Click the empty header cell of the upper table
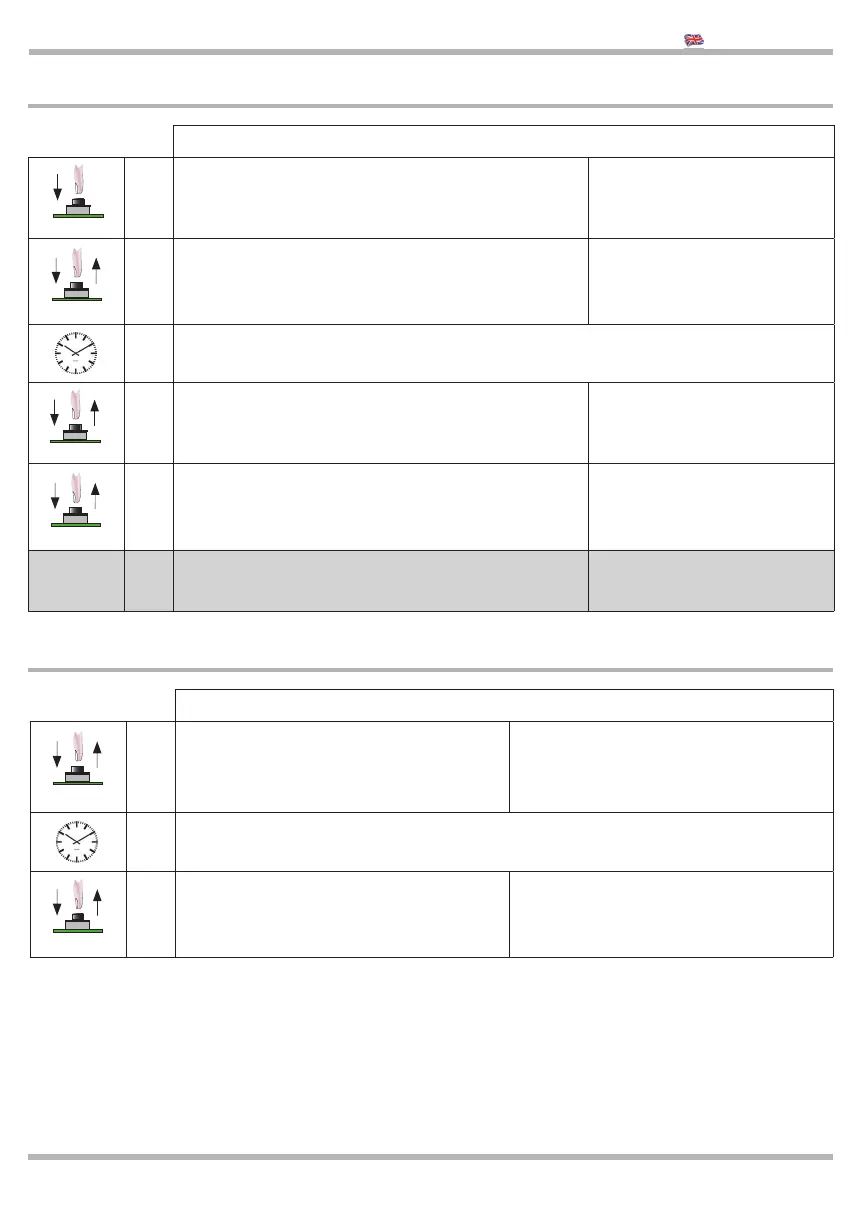This screenshot has width=862, height=1213. [x=503, y=141]
